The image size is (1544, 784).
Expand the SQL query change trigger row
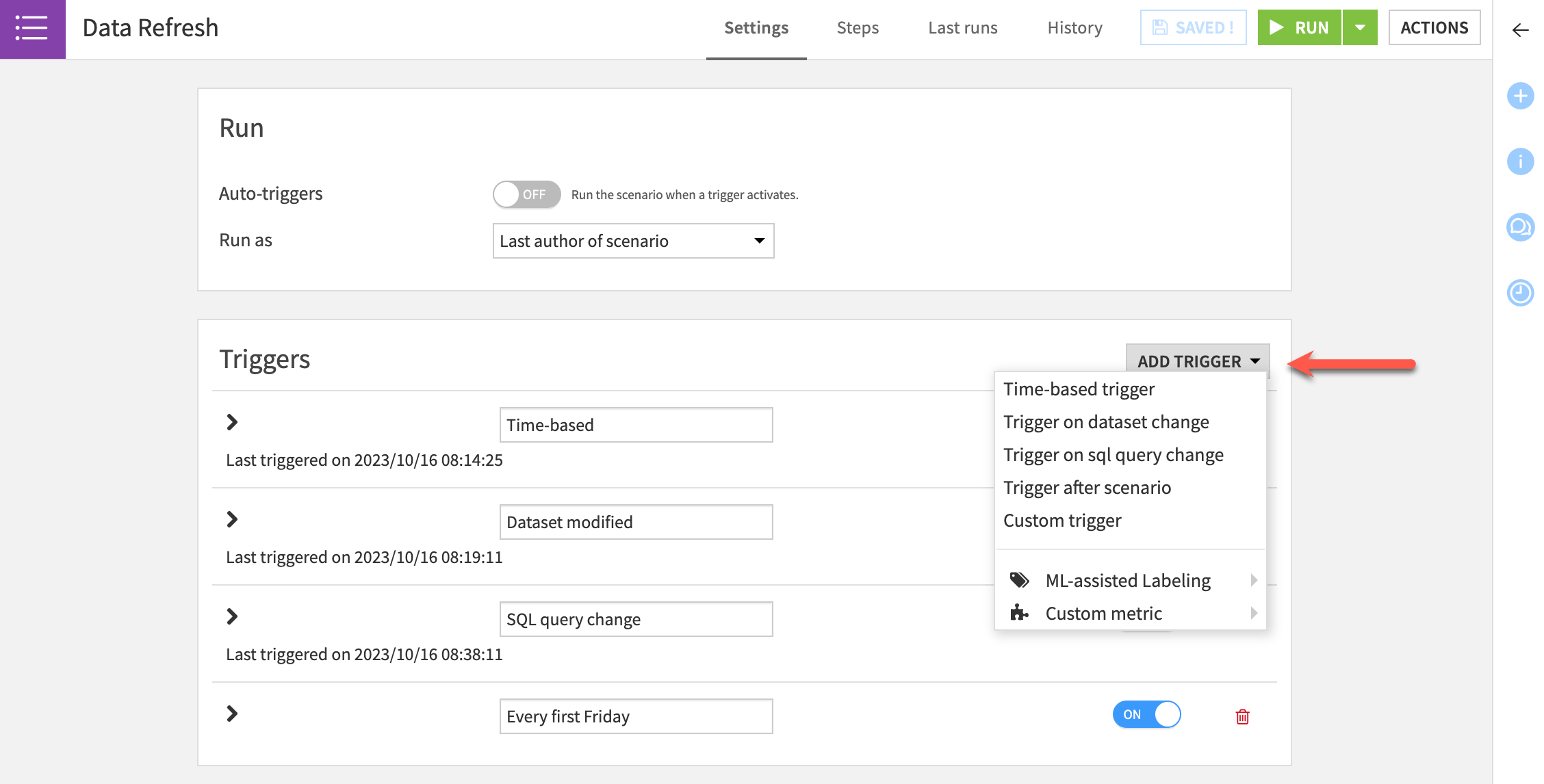pos(232,616)
